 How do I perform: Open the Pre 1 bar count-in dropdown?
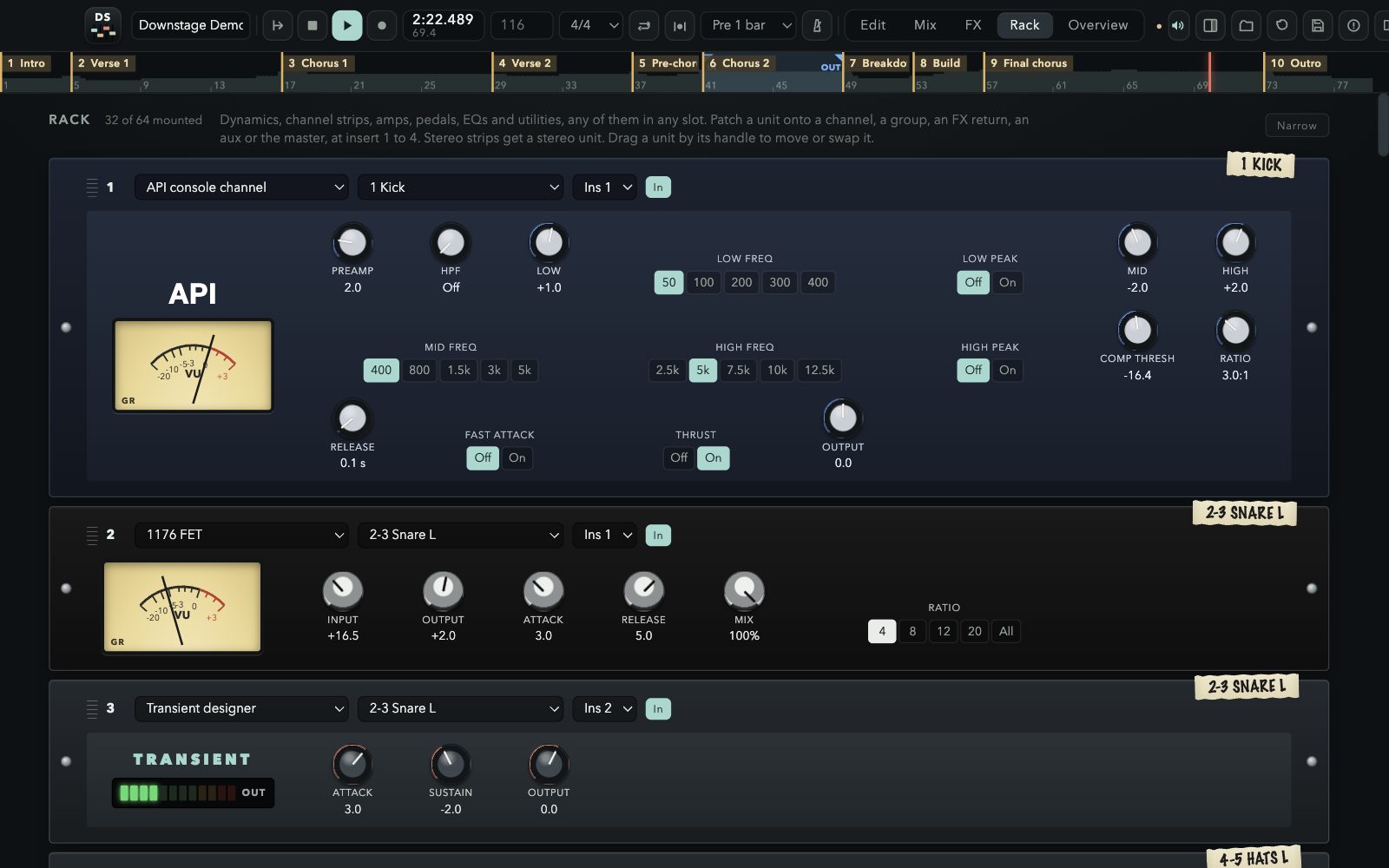tap(748, 25)
